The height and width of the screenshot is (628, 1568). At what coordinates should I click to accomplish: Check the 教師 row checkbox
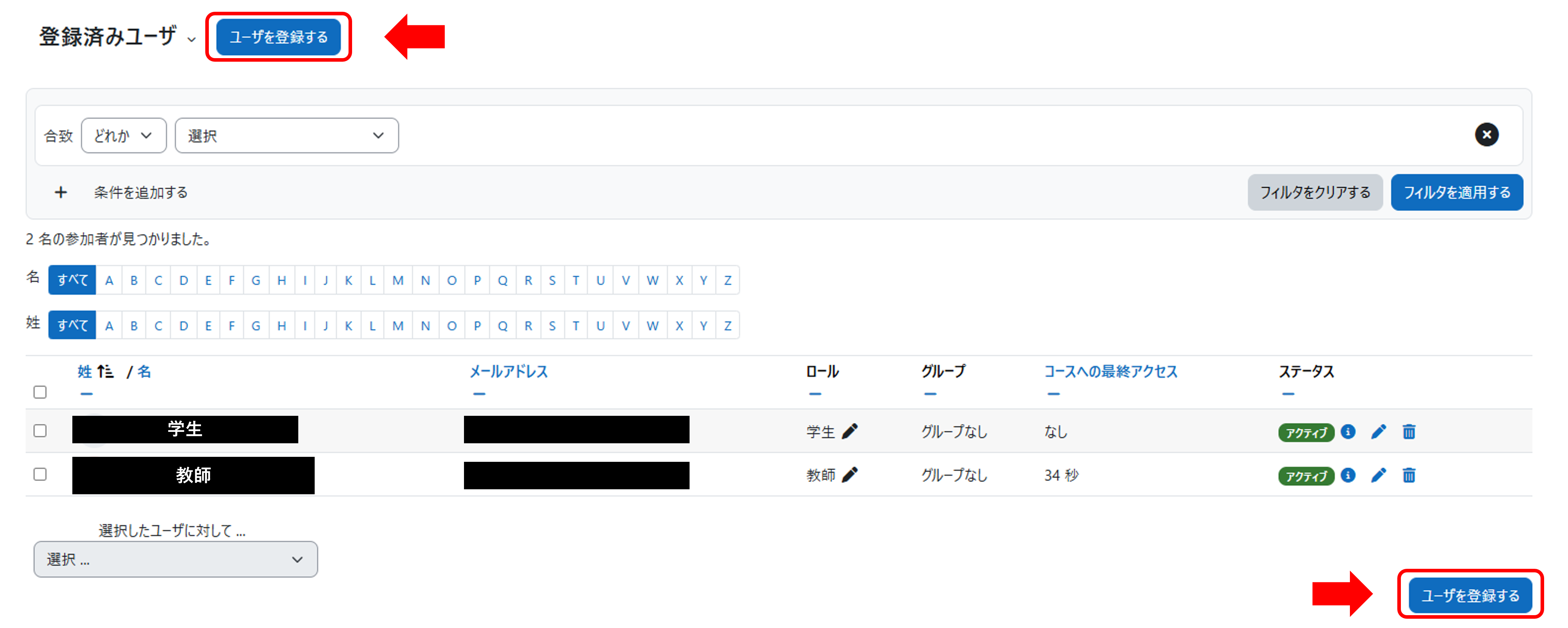pyautogui.click(x=40, y=474)
